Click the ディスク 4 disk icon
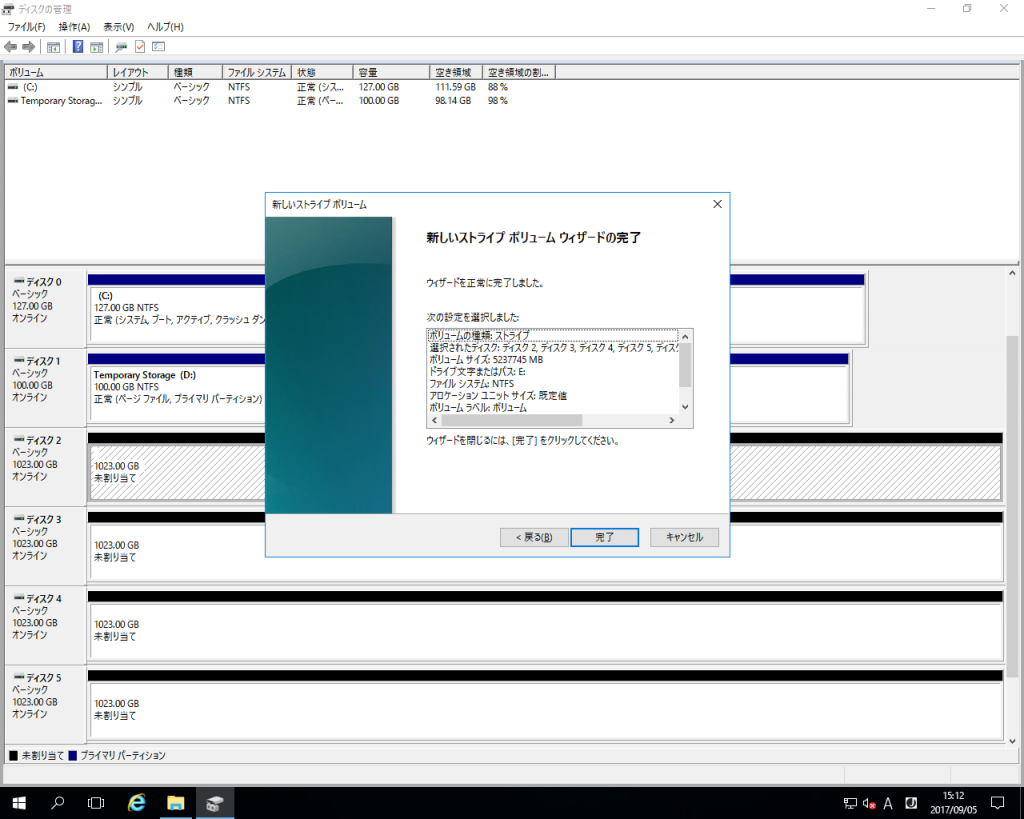This screenshot has width=1024, height=819. [x=19, y=598]
